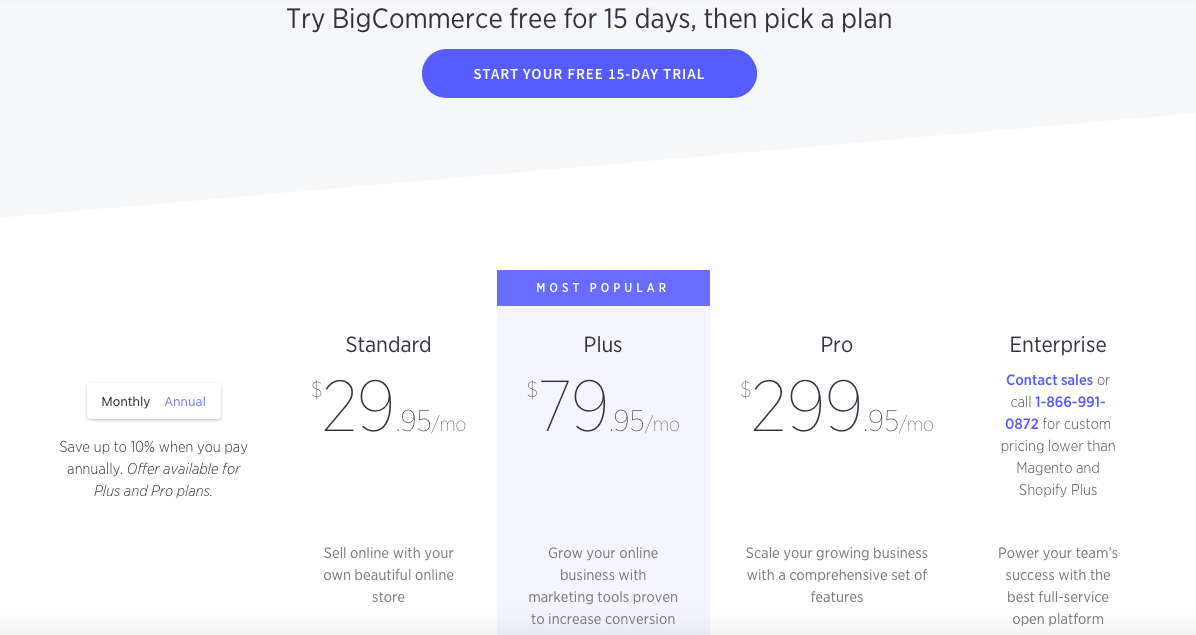Select the Pro plan heading
1196x635 pixels.
pos(836,345)
